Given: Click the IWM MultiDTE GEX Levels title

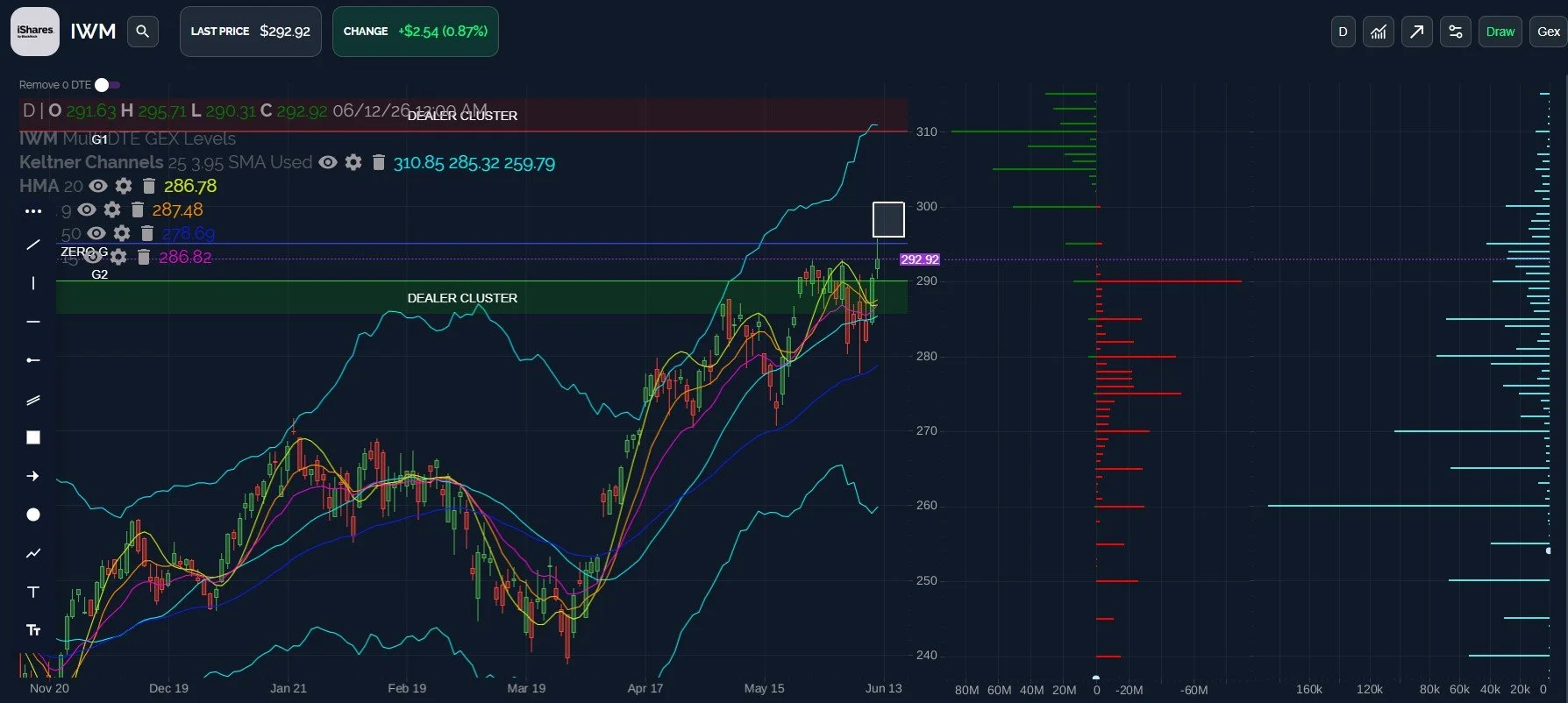Looking at the screenshot, I should pyautogui.click(x=128, y=138).
